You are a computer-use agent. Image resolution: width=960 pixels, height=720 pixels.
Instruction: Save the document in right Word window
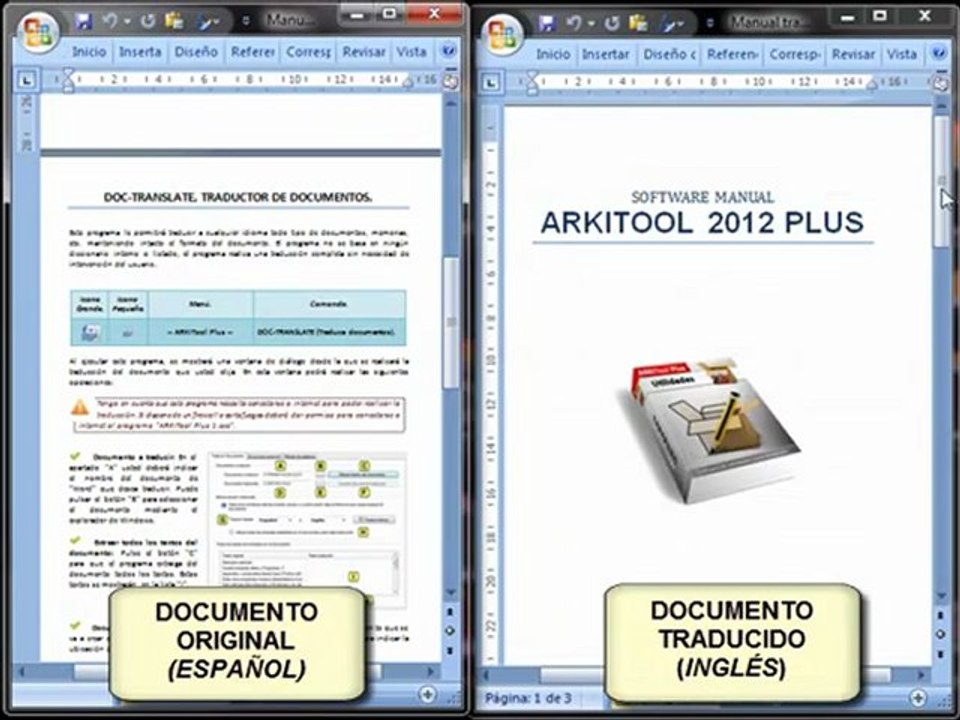point(547,23)
